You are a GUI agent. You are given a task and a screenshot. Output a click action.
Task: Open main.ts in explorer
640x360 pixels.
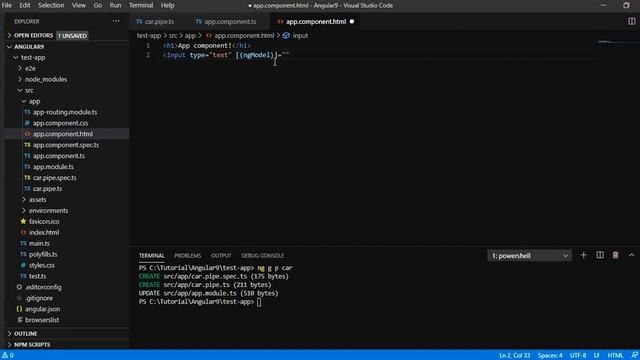39,243
